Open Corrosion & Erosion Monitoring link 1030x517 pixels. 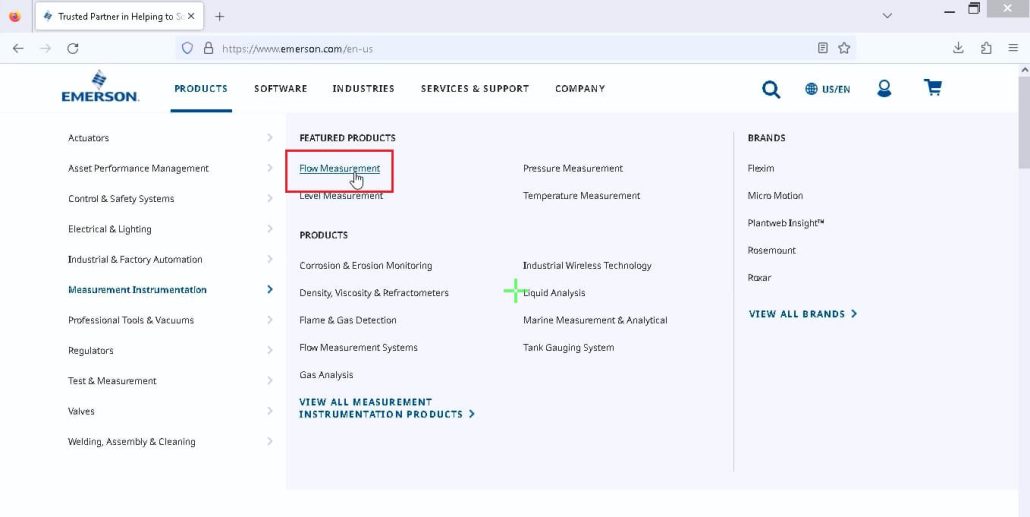point(366,265)
